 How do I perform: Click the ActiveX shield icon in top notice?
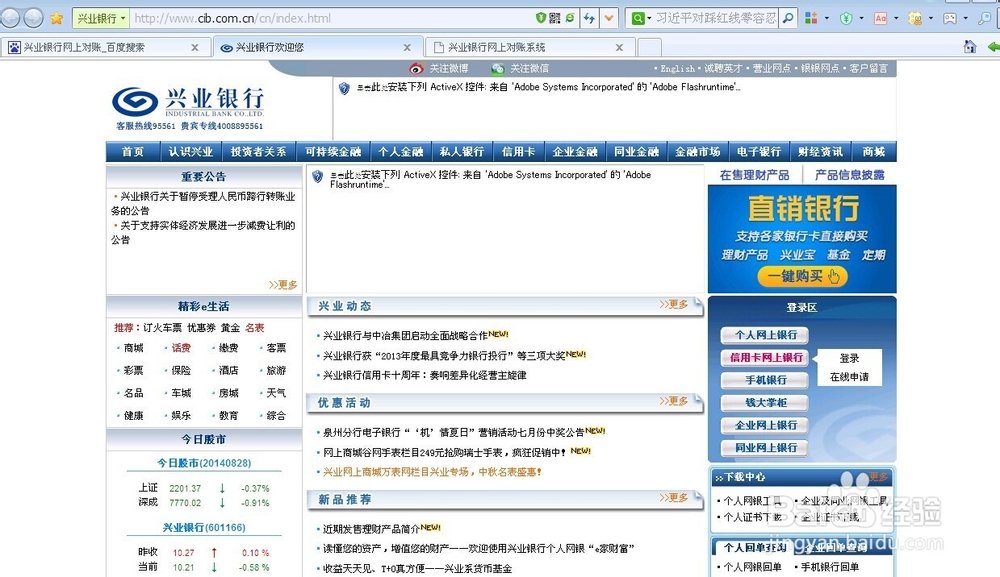click(344, 88)
